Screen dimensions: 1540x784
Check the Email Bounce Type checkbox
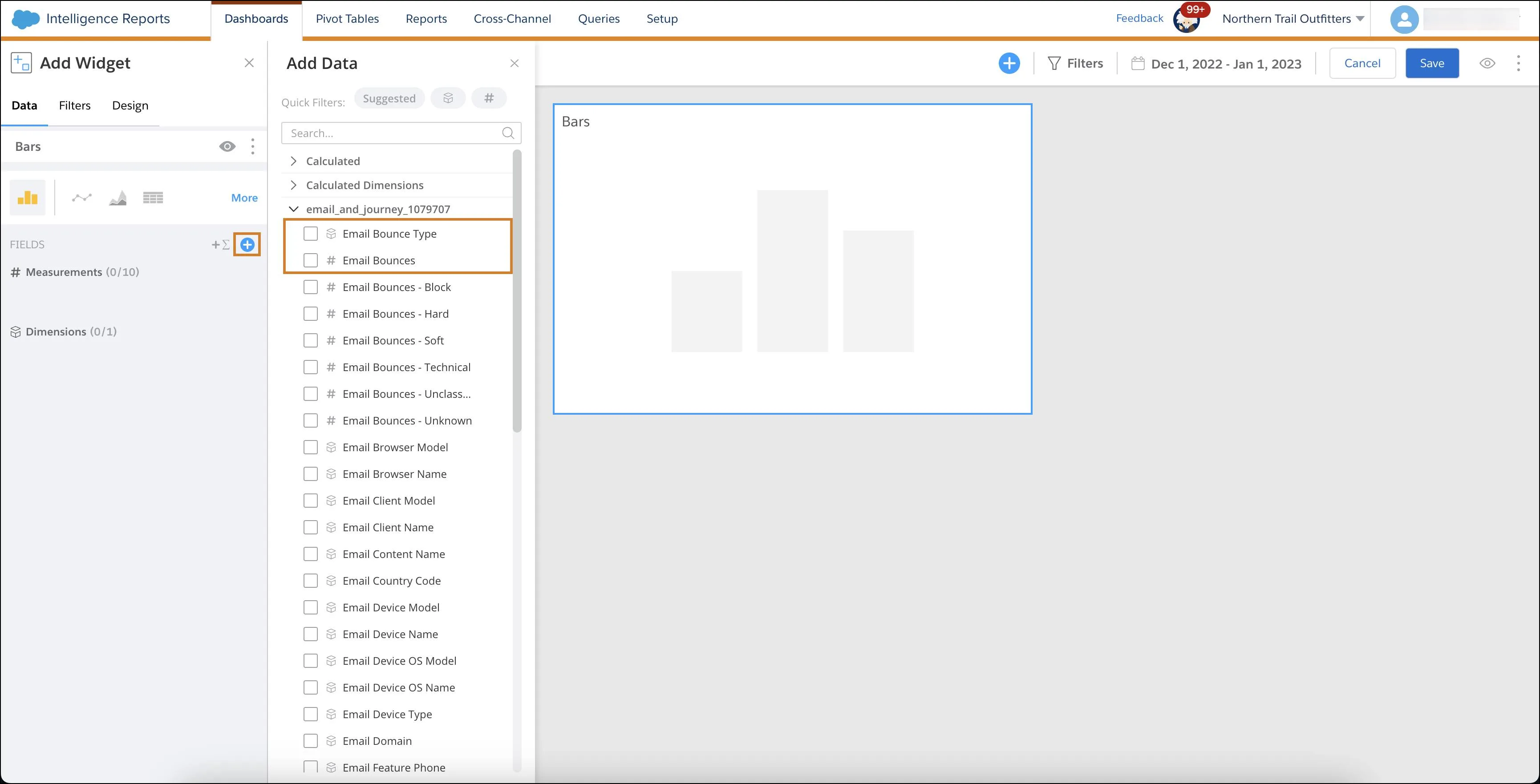click(311, 233)
